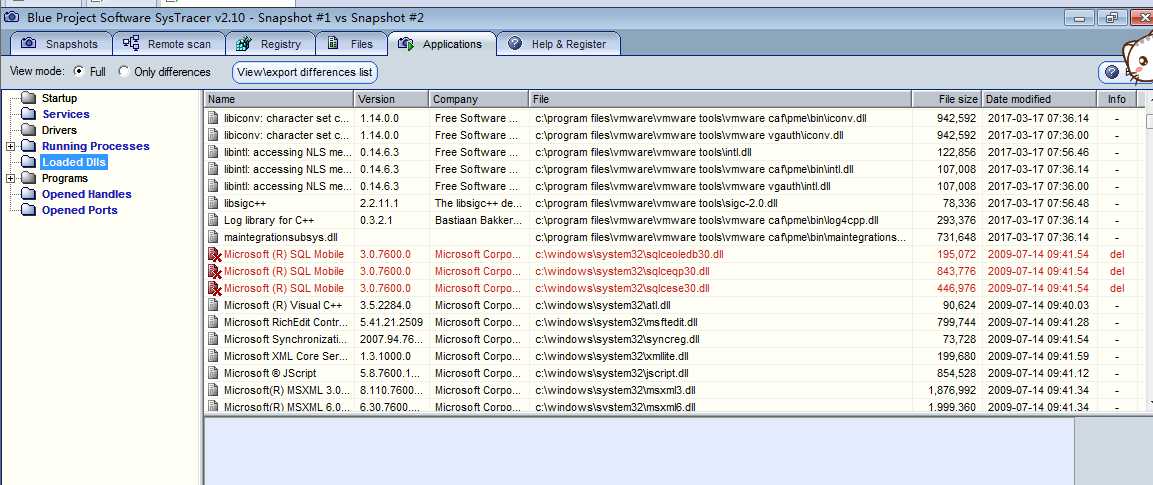Viewport: 1153px width, 485px height.
Task: Click View\export differences list button
Action: [305, 72]
